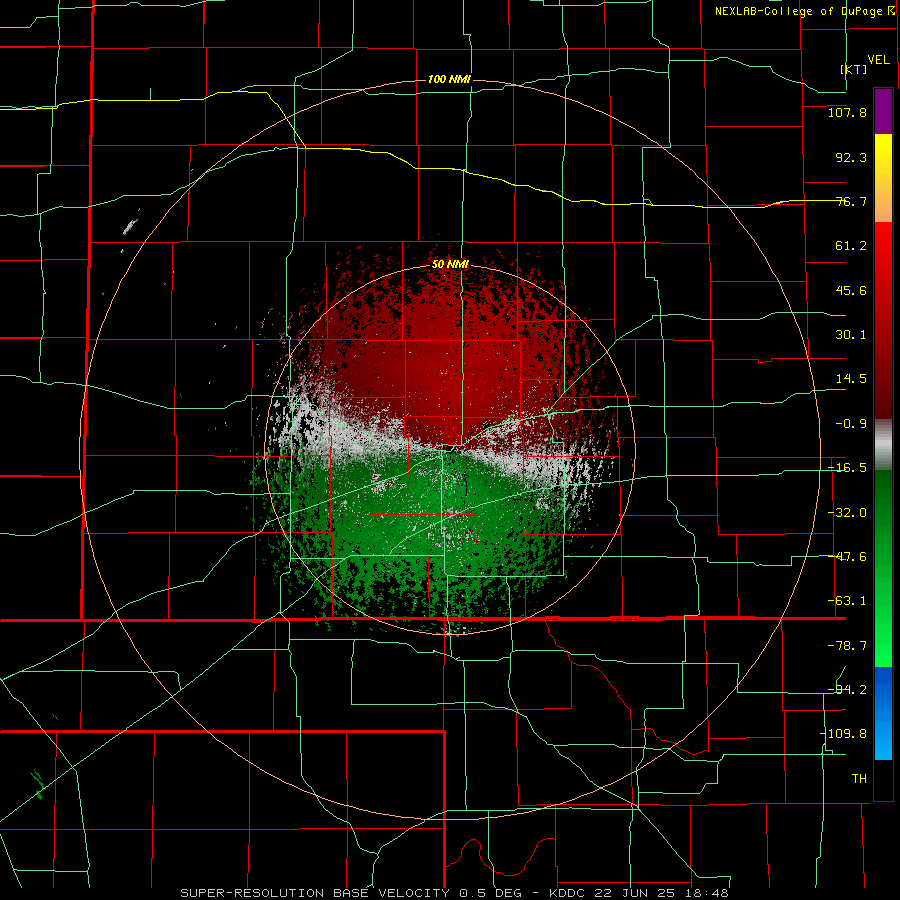Click the -16.5 value on velocity scale

pos(847,468)
